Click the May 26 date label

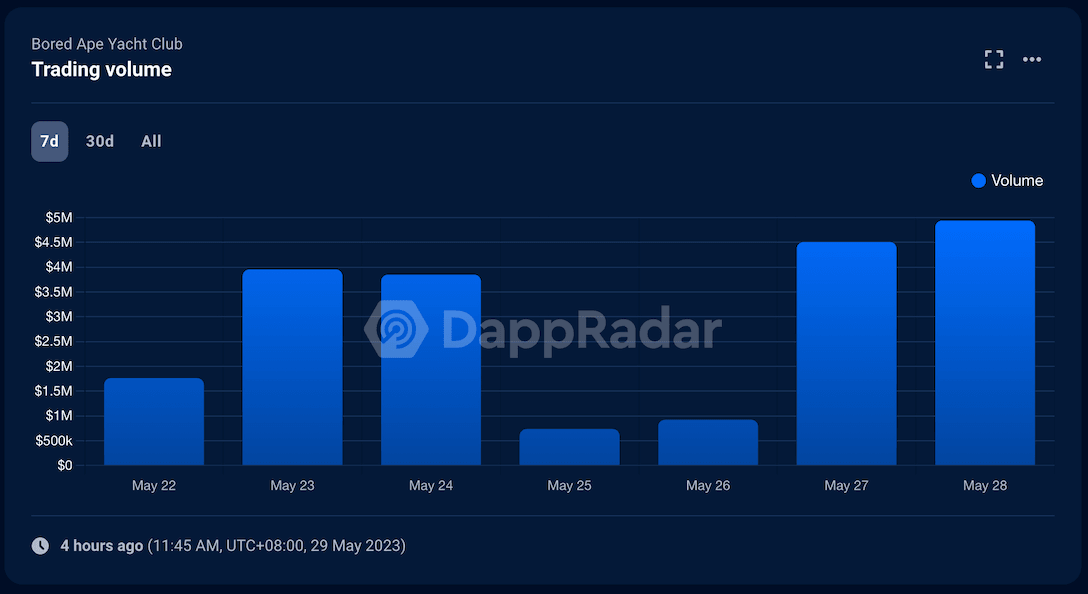[x=708, y=486]
